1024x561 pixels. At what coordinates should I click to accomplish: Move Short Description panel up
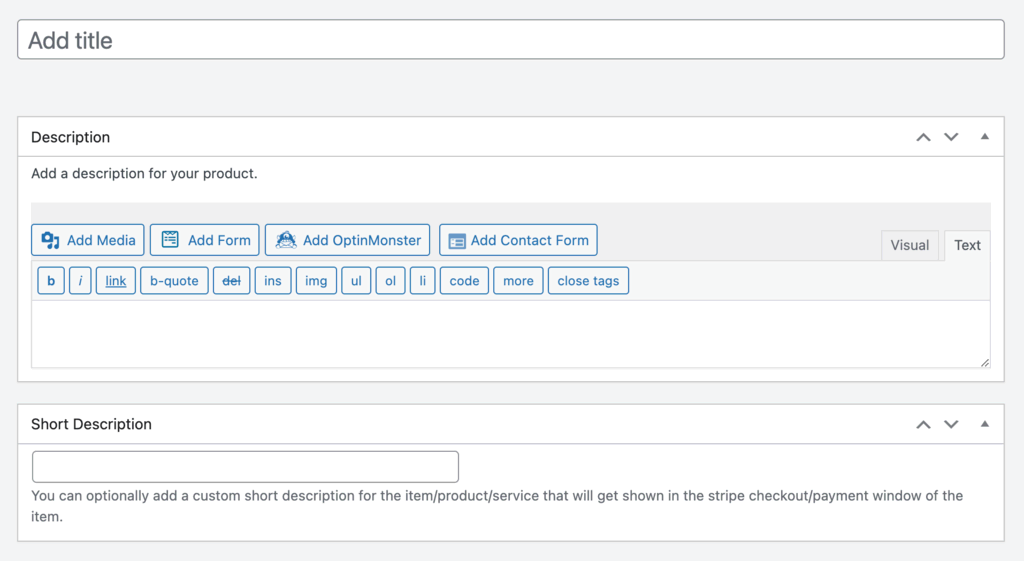coord(923,425)
